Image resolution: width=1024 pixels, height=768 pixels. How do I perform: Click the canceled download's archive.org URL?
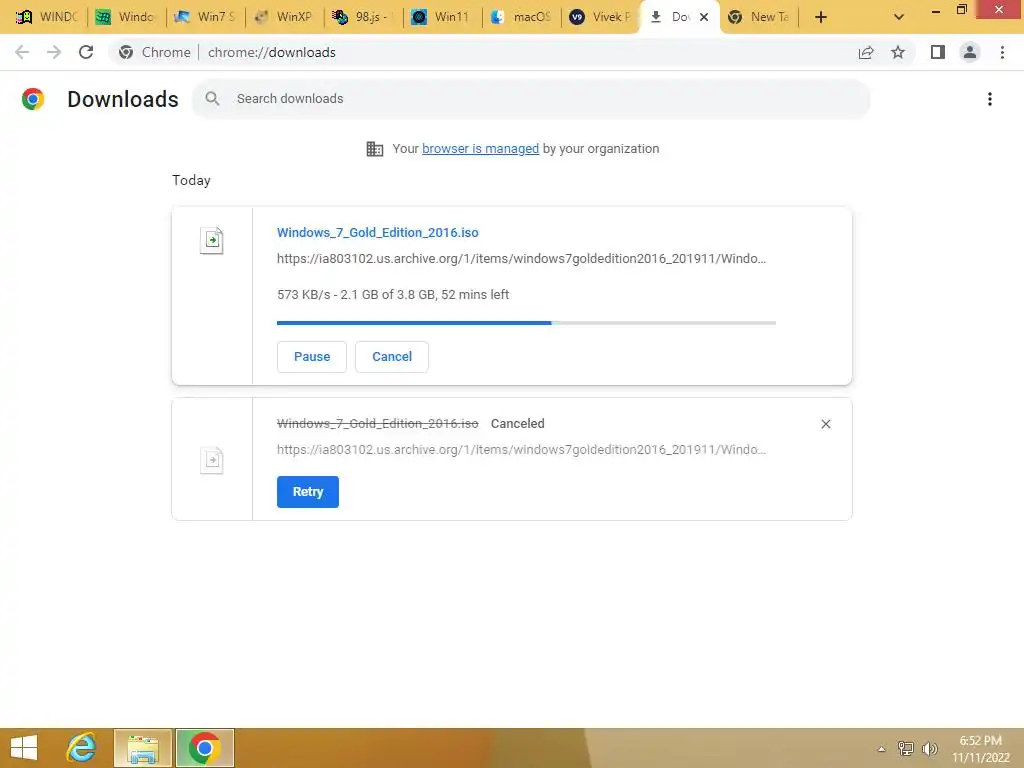pos(521,449)
